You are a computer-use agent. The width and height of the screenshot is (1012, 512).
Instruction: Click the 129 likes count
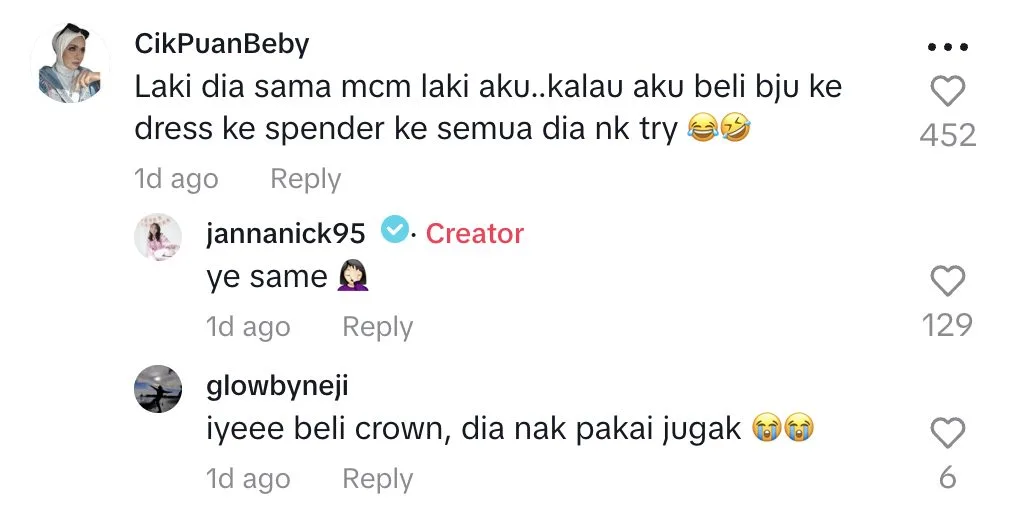947,325
